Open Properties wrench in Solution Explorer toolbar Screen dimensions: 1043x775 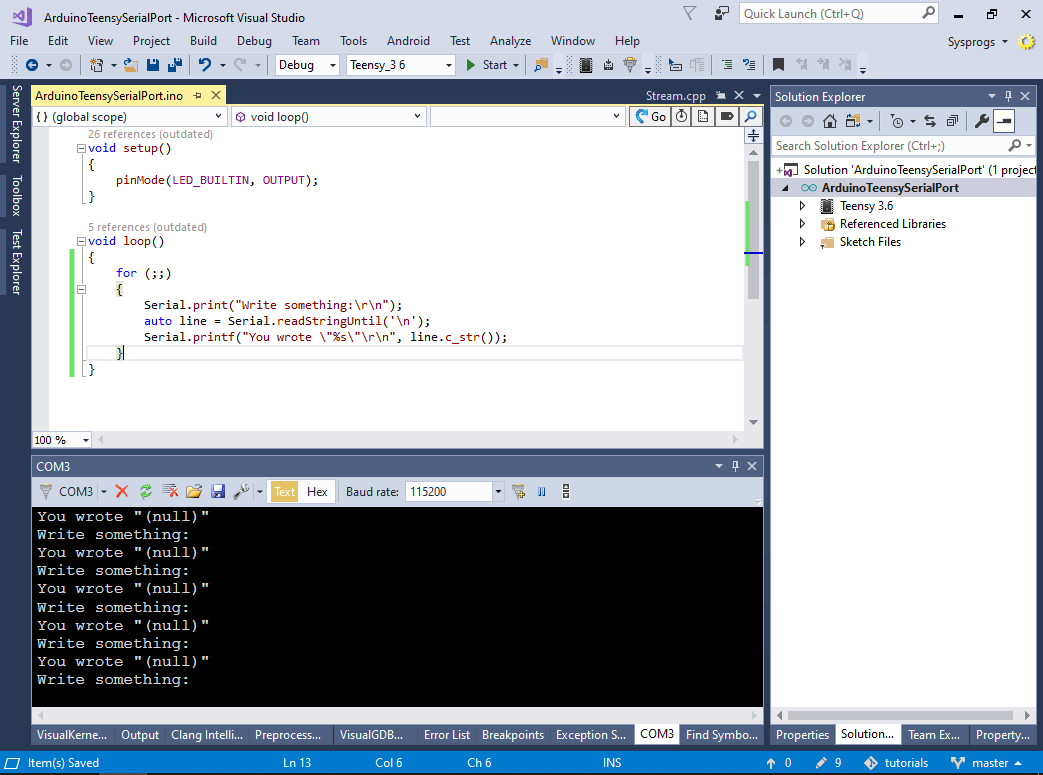(x=982, y=121)
